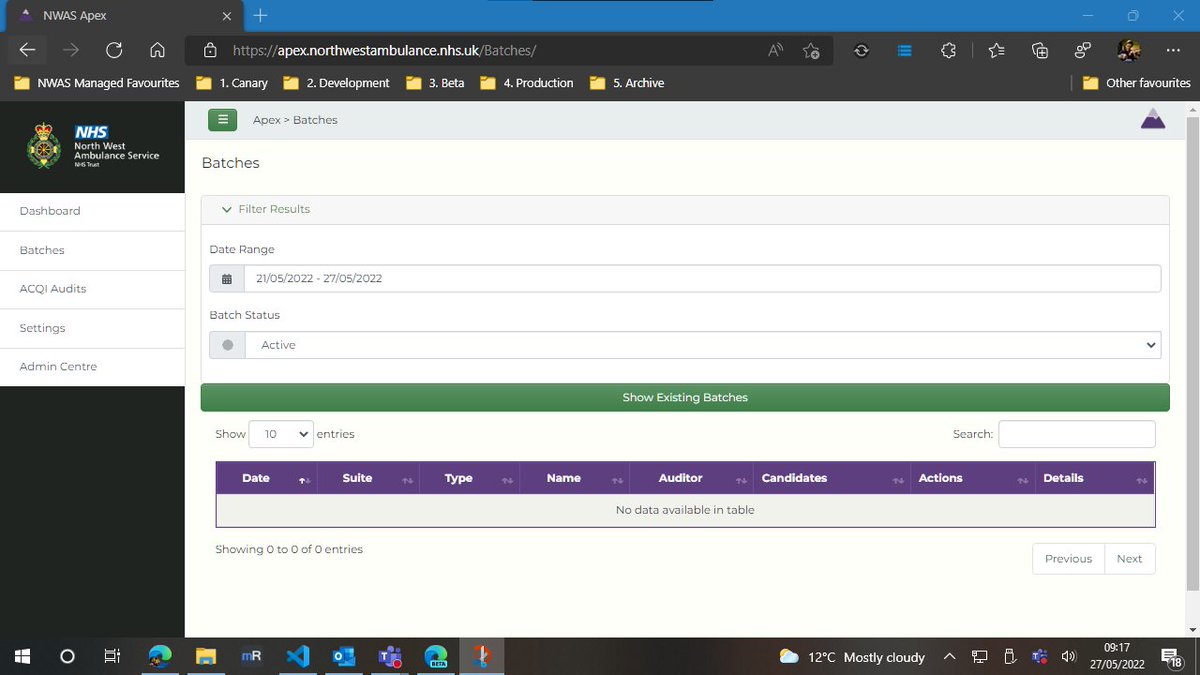Open the Favourites list icon
This screenshot has width=1200, height=675.
pos(996,50)
